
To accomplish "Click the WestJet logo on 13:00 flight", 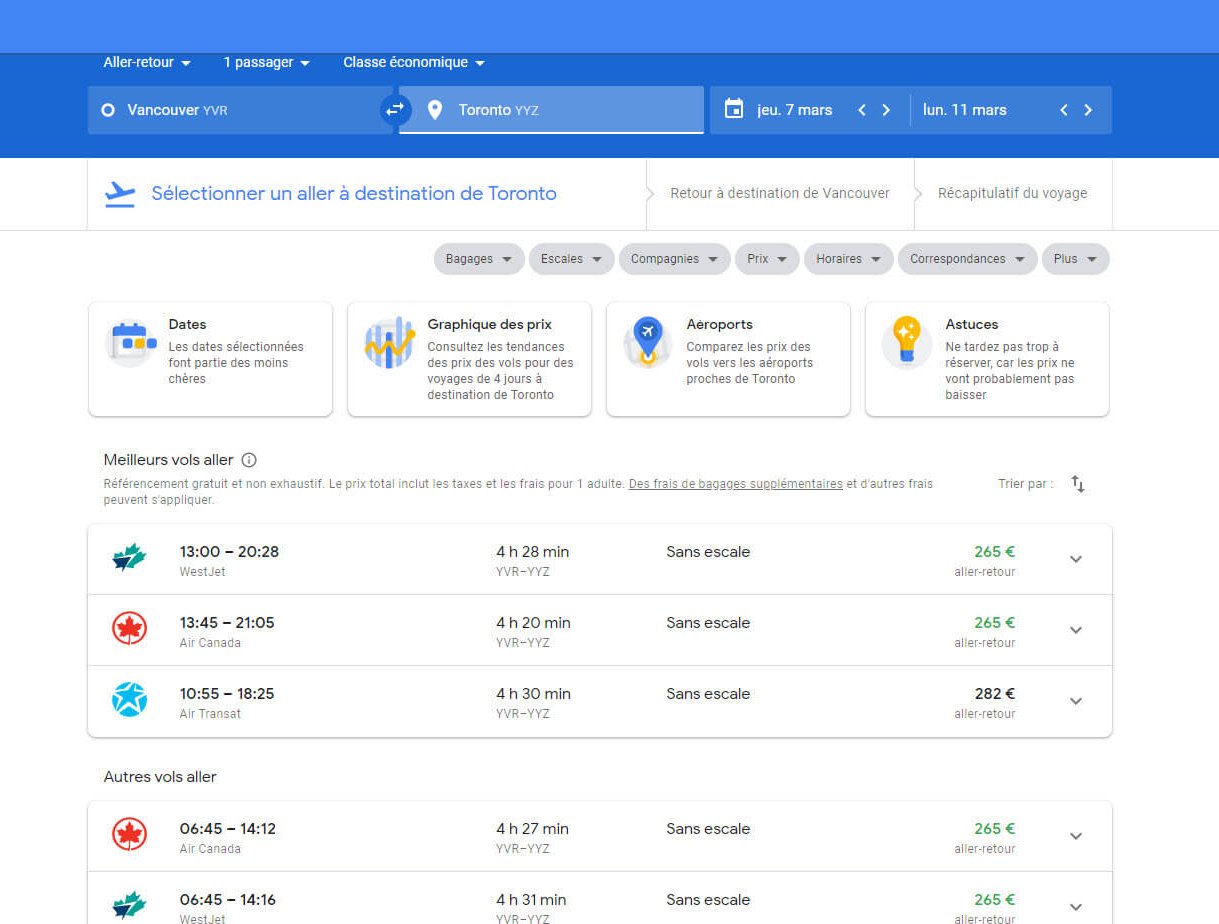I will click(129, 558).
